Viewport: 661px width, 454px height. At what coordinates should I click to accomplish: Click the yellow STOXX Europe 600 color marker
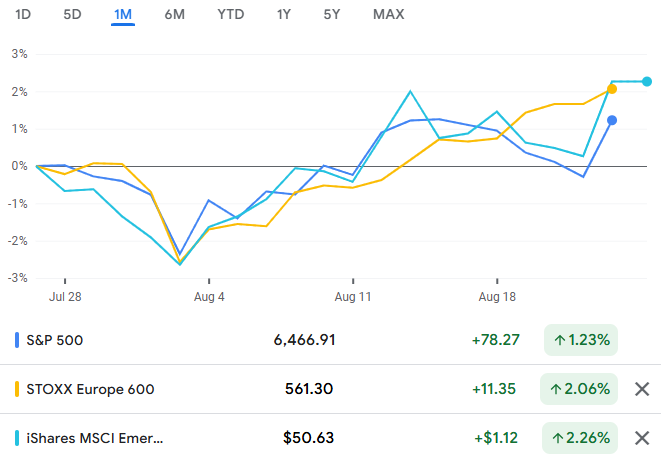point(17,389)
